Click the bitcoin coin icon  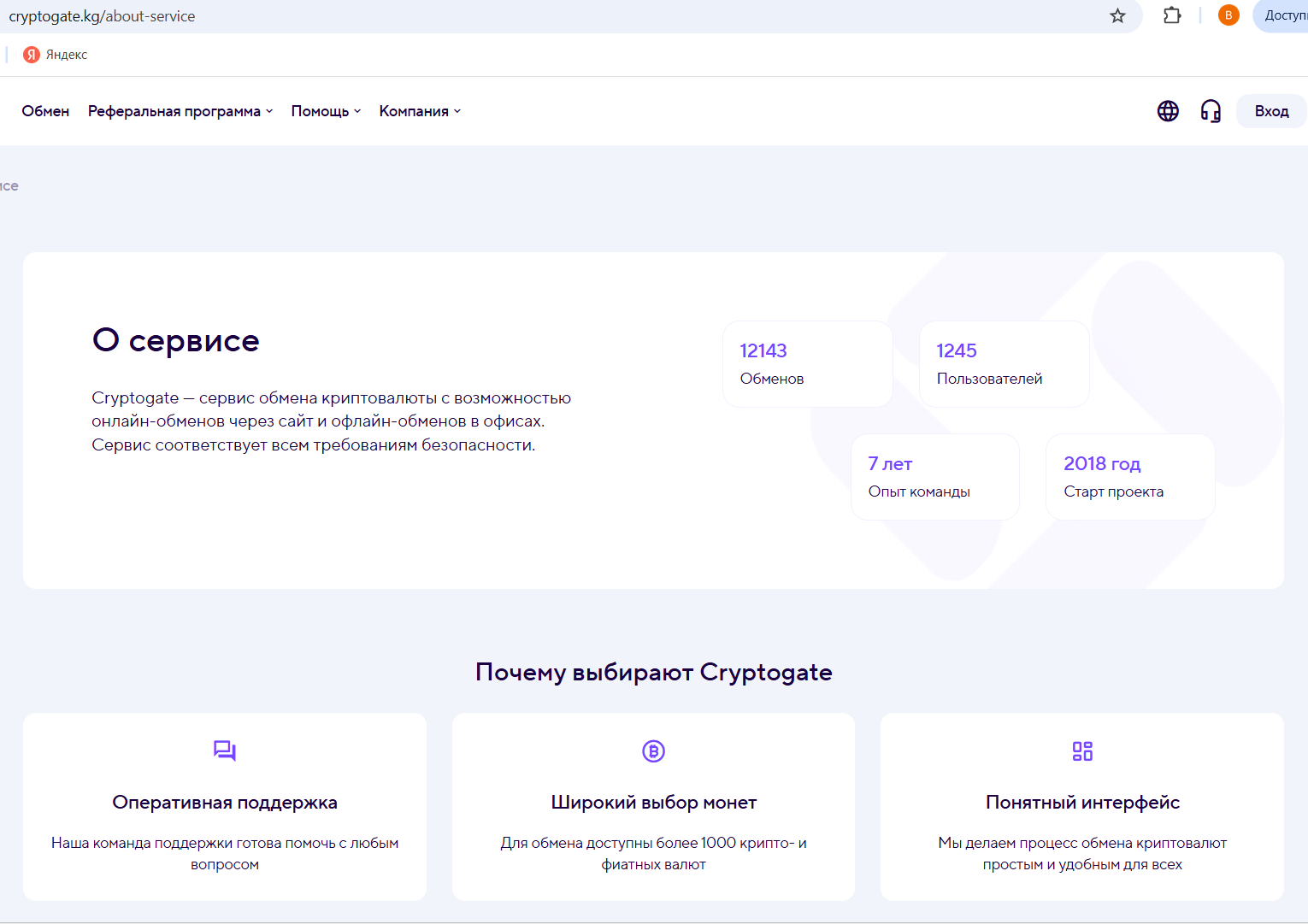pos(653,750)
